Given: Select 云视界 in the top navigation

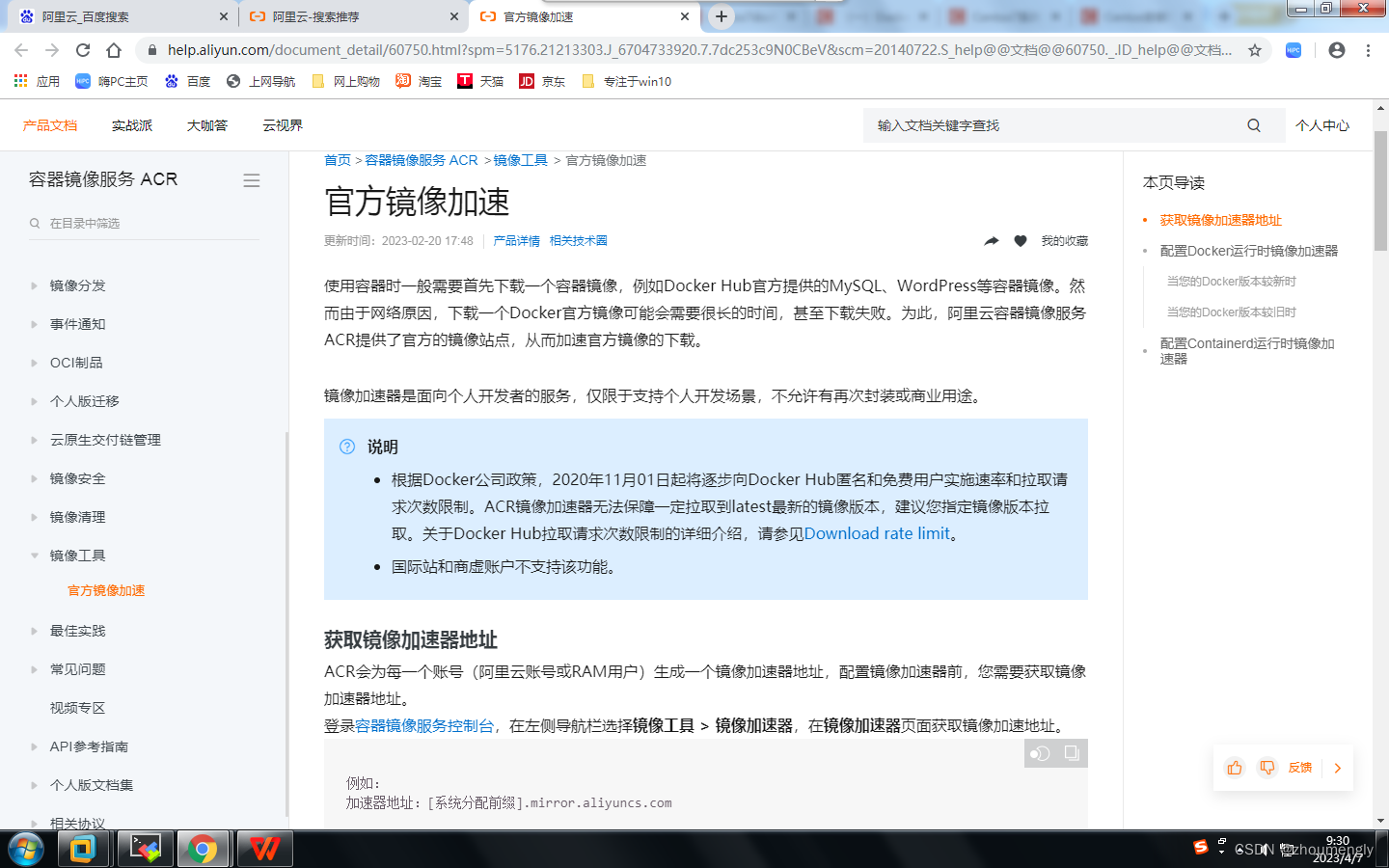Looking at the screenshot, I should click(281, 124).
